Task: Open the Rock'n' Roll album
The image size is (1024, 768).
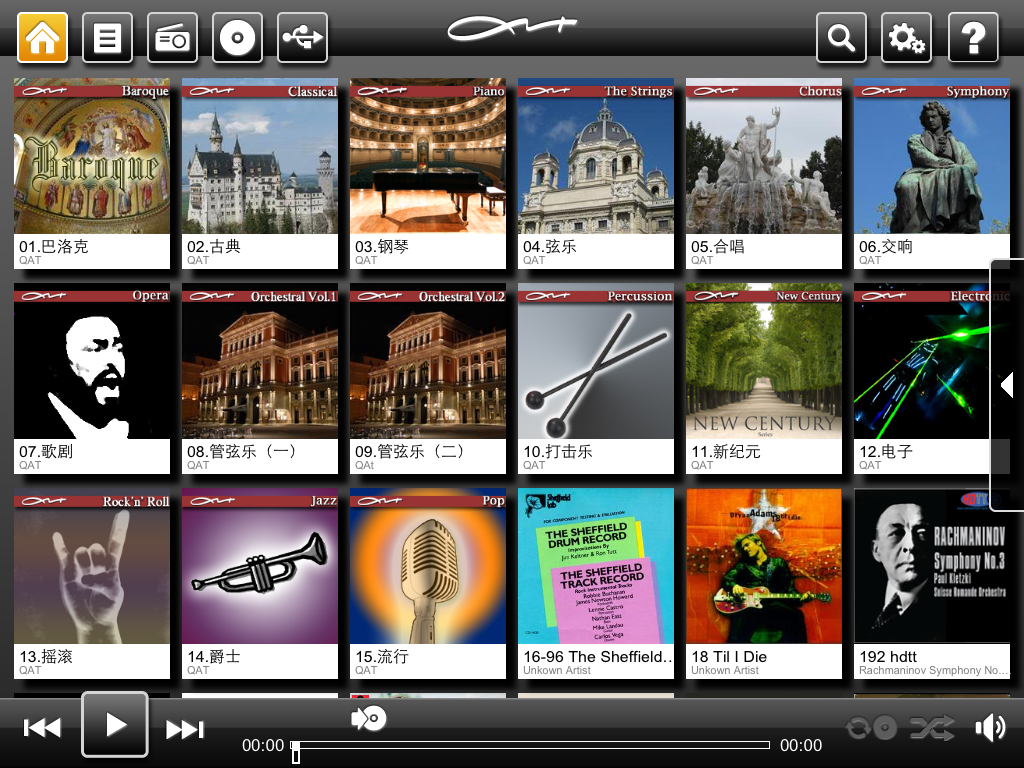Action: point(92,566)
